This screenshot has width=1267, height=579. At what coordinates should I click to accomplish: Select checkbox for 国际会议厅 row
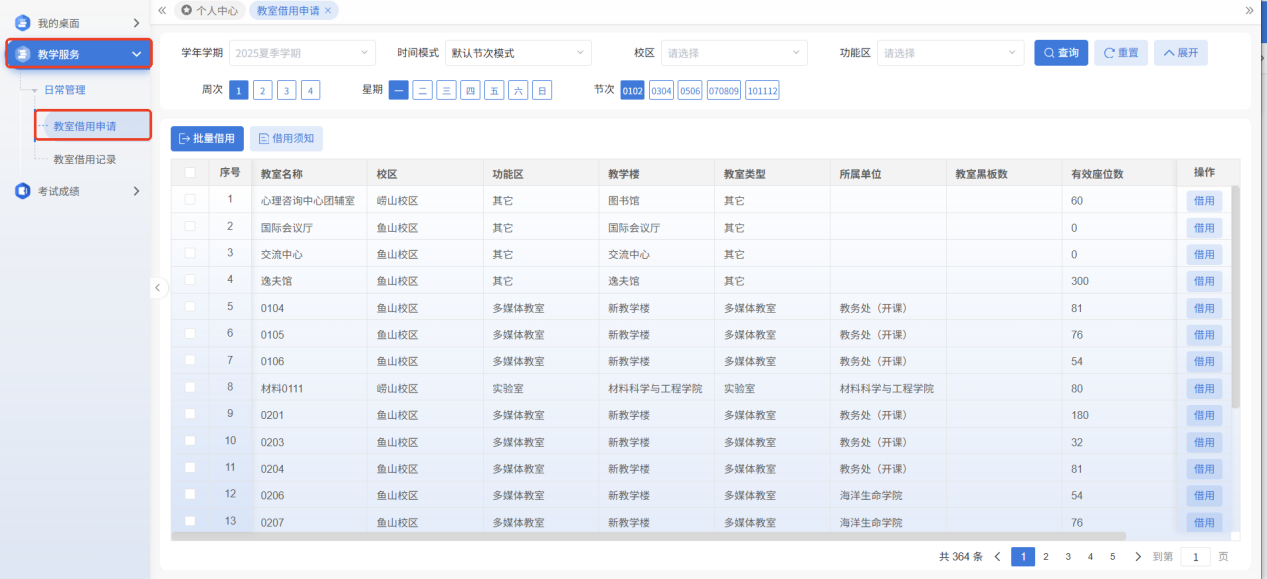190,227
